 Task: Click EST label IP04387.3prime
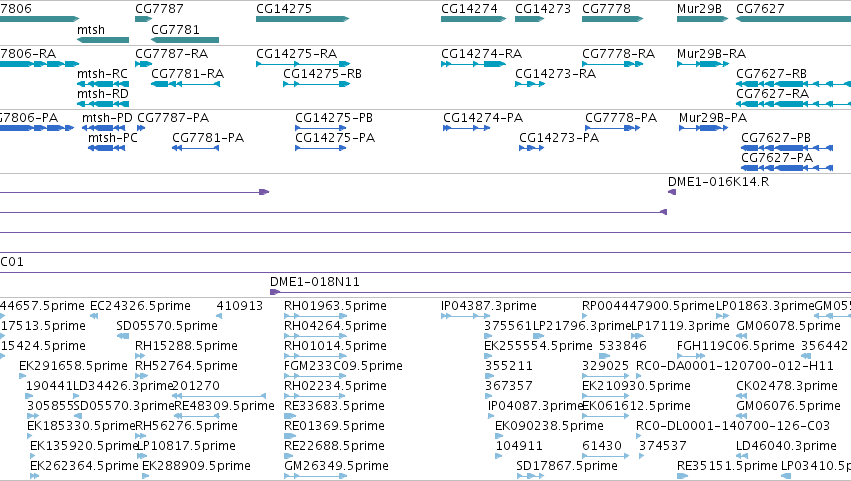point(489,306)
